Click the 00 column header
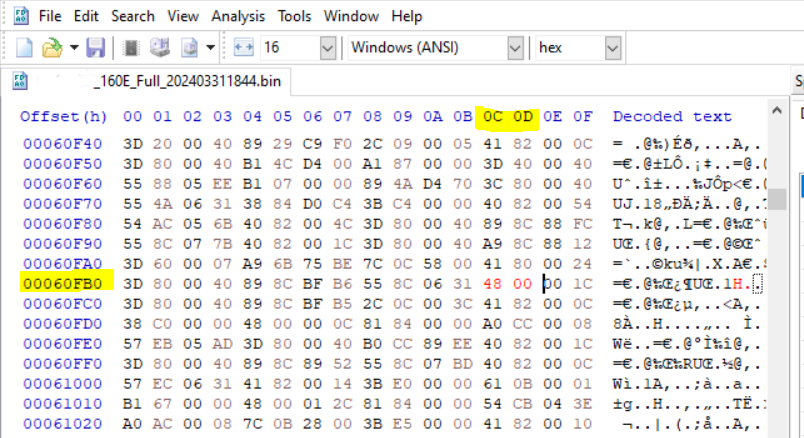The height and width of the screenshot is (438, 804). [x=132, y=116]
